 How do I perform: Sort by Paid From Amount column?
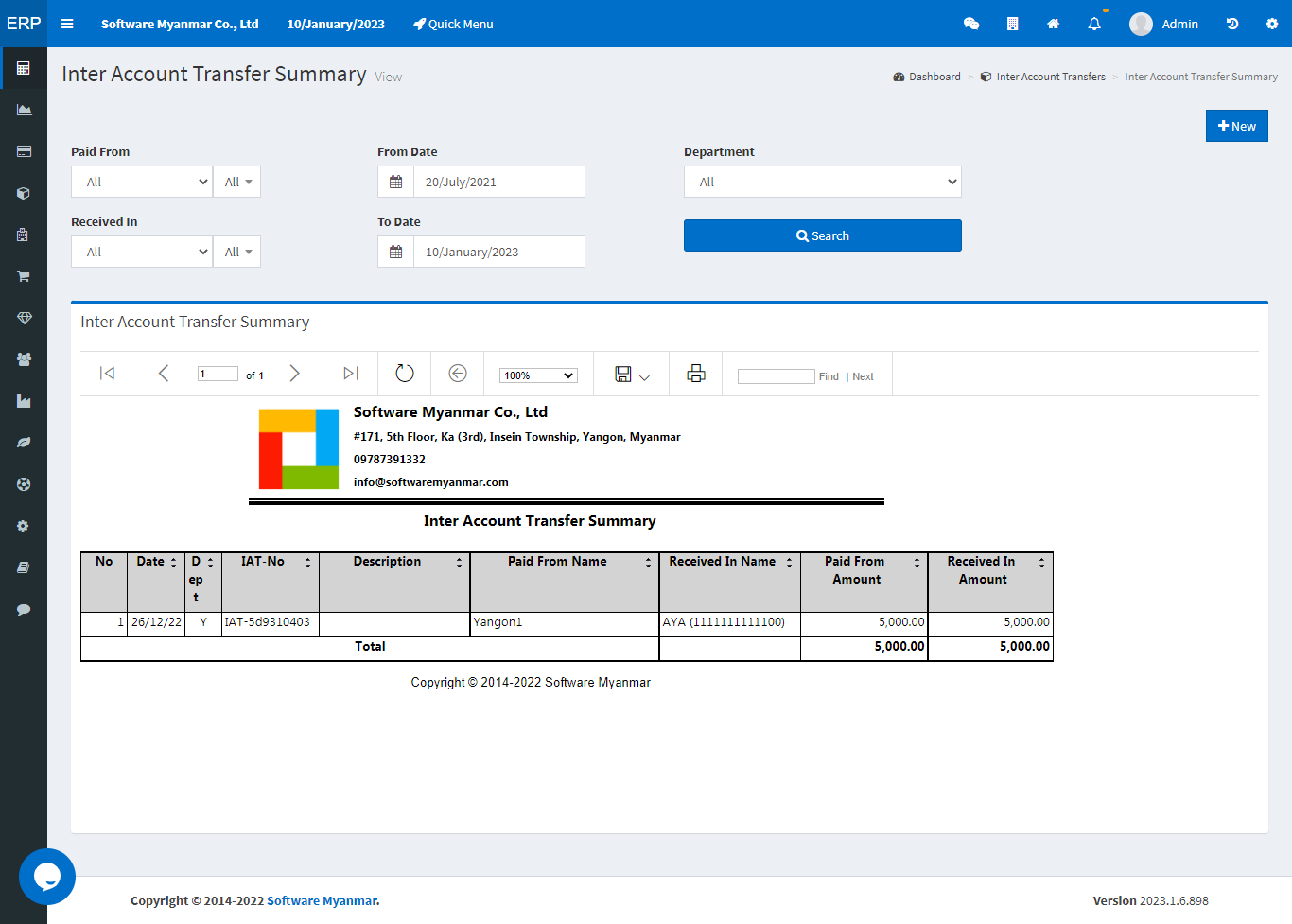point(917,562)
